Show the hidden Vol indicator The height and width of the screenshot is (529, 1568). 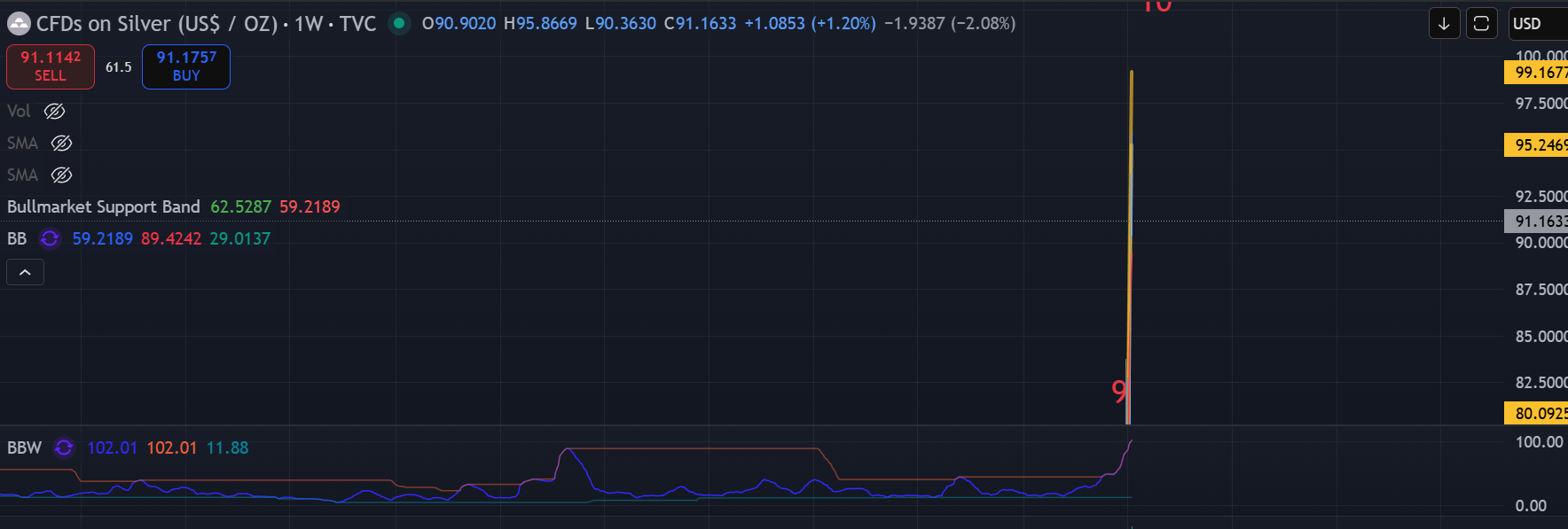(x=55, y=111)
